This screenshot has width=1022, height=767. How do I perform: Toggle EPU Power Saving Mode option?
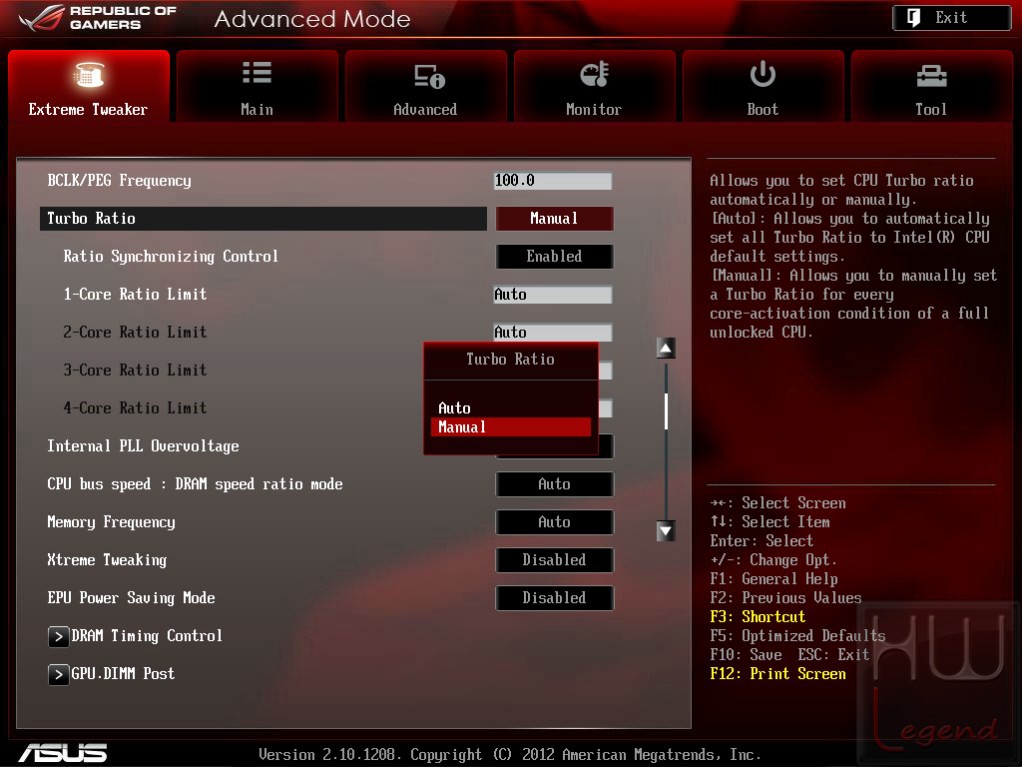(554, 598)
